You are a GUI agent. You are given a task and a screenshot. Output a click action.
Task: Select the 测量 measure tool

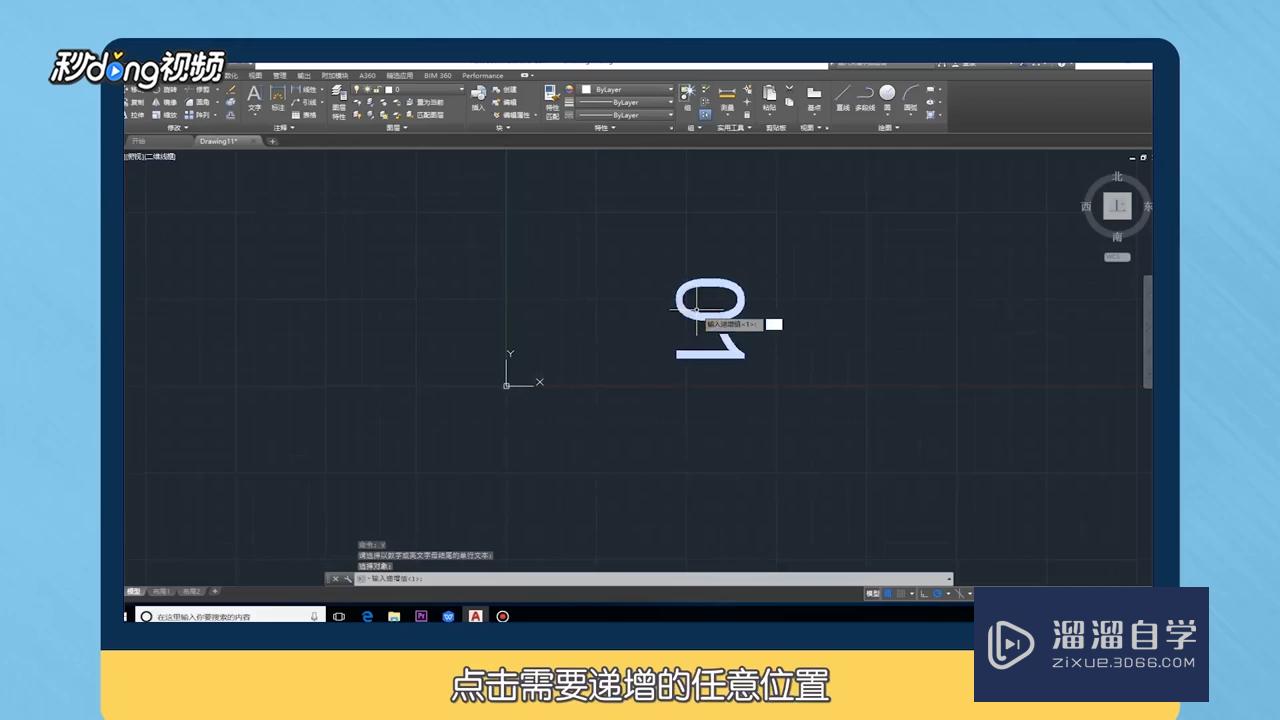pyautogui.click(x=727, y=97)
